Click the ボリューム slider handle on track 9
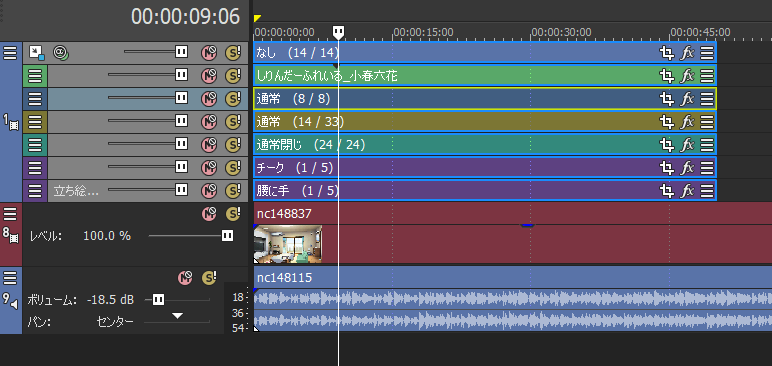 click(158, 299)
